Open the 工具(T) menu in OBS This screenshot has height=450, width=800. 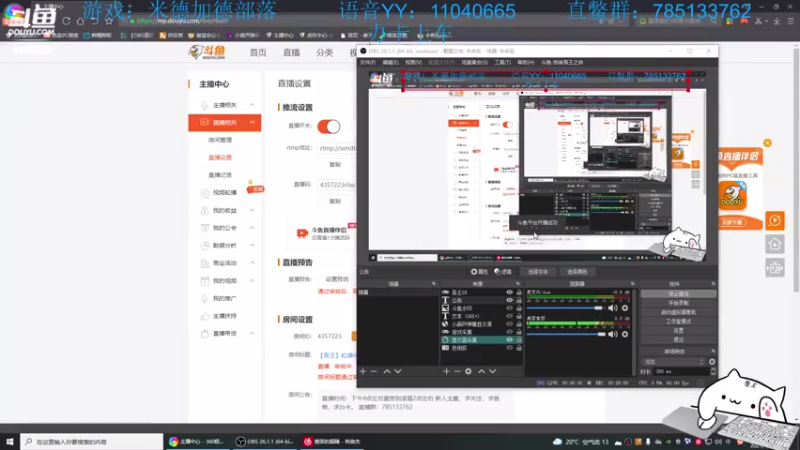pyautogui.click(x=502, y=62)
